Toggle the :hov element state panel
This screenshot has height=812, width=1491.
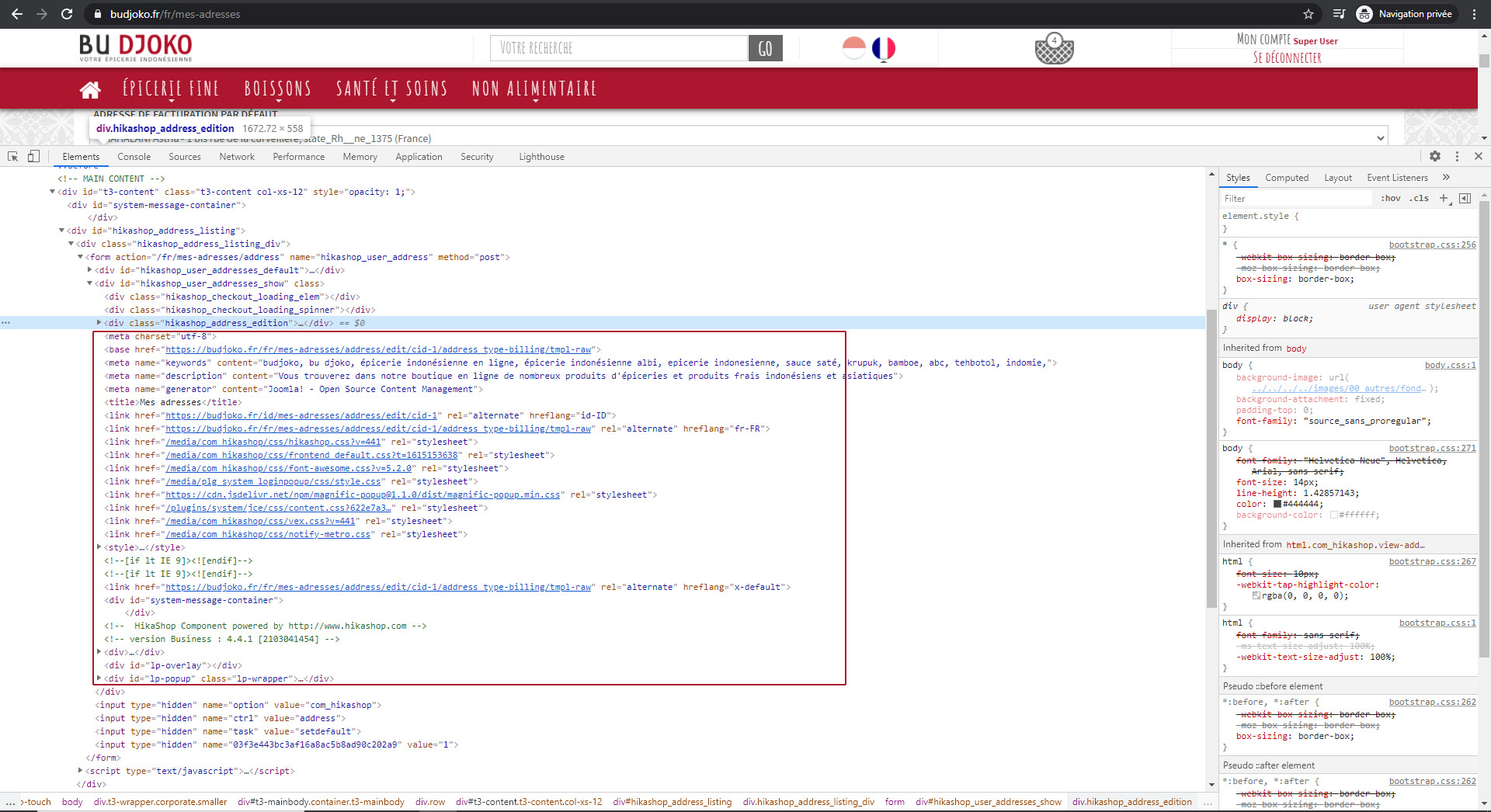(1391, 198)
